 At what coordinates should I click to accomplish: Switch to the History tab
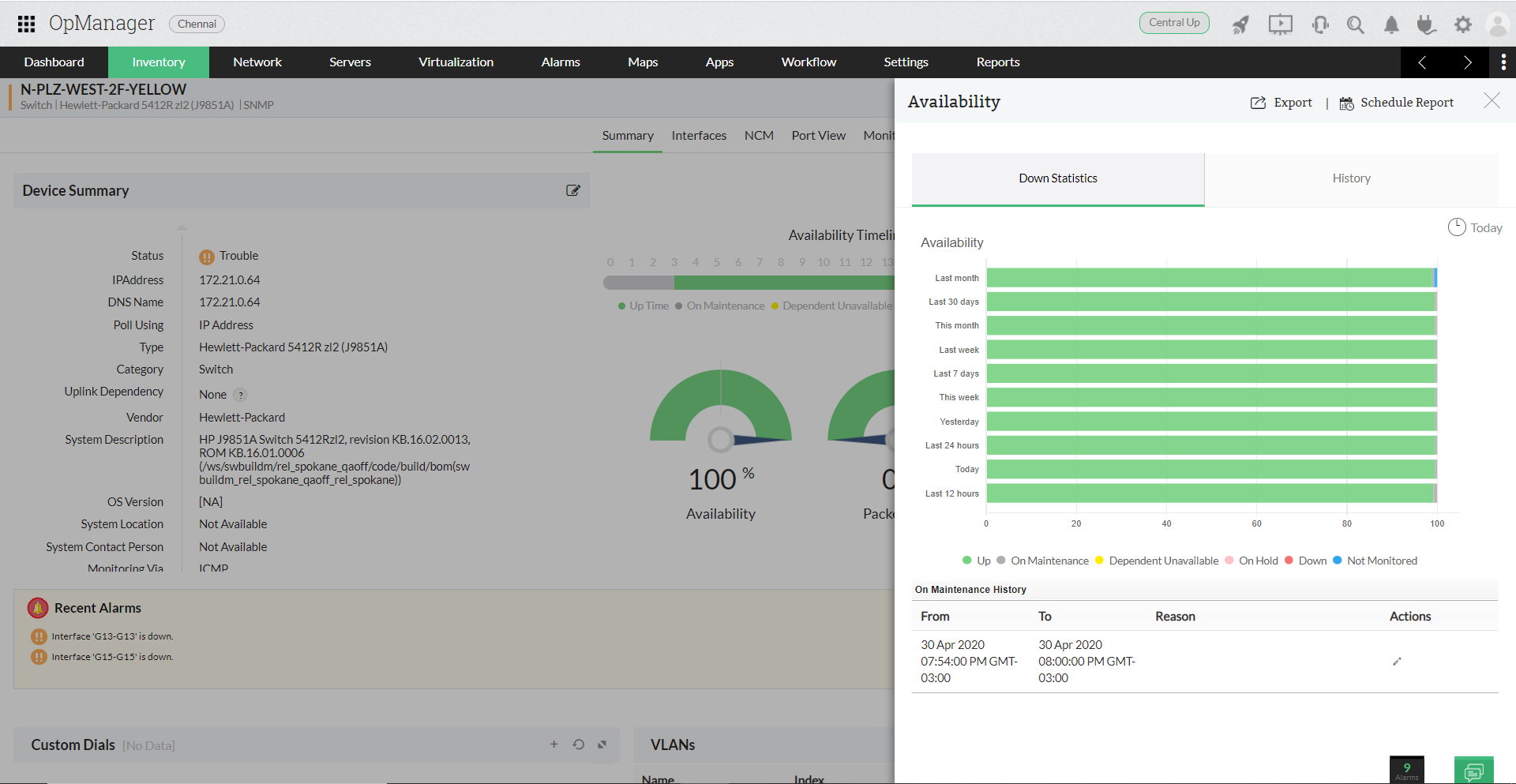point(1351,178)
